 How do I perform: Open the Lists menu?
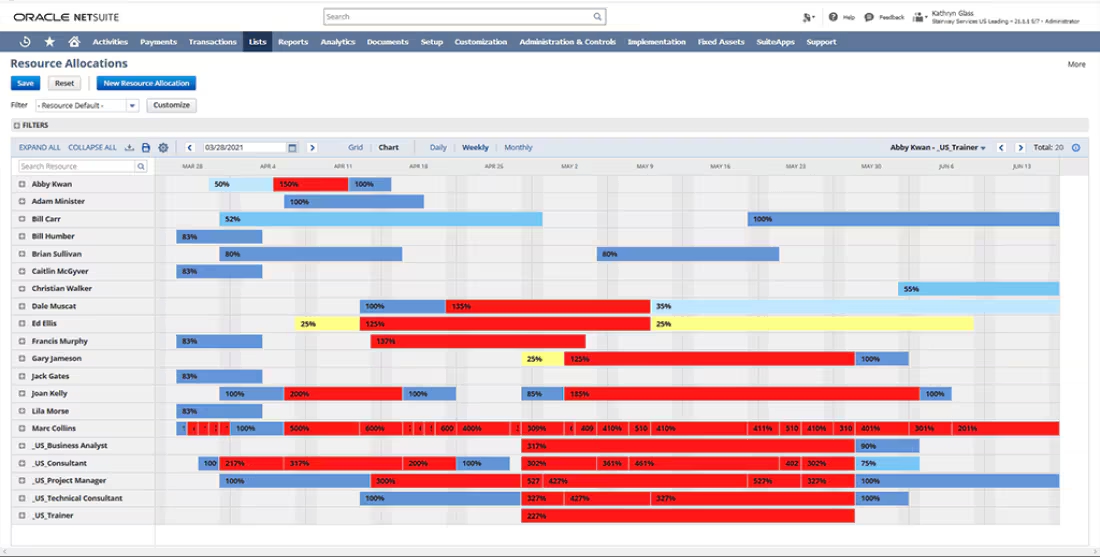(x=257, y=42)
